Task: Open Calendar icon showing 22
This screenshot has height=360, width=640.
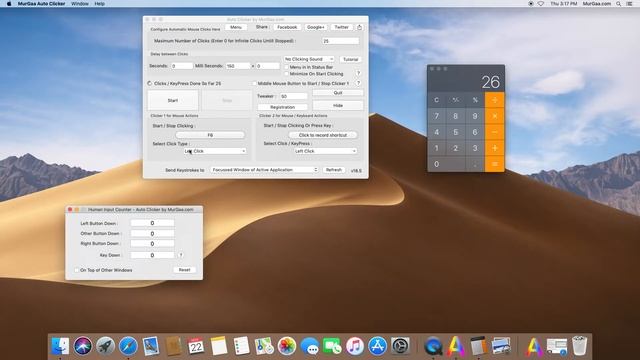Action: [196, 346]
